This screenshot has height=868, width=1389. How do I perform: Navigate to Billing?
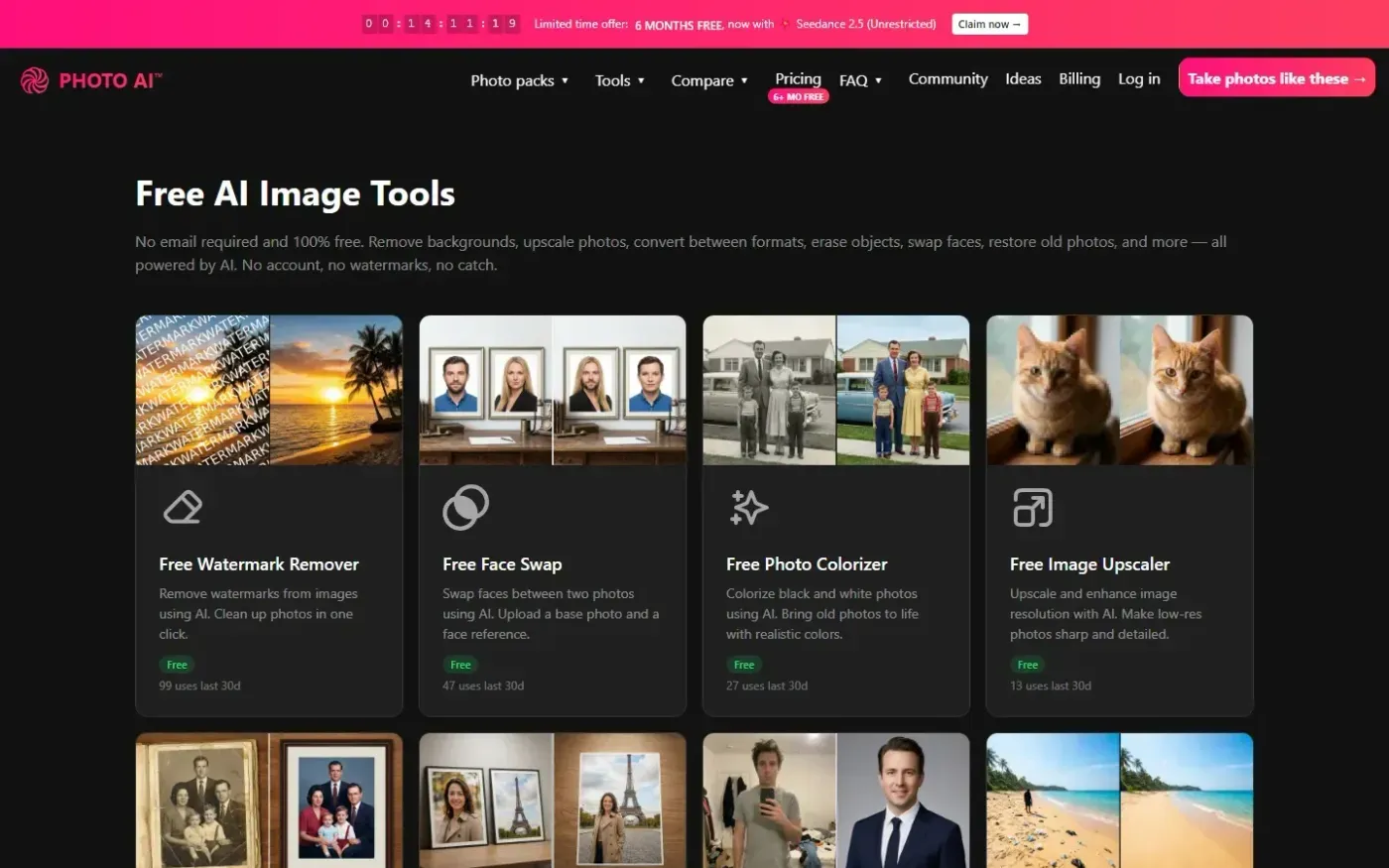pyautogui.click(x=1079, y=78)
